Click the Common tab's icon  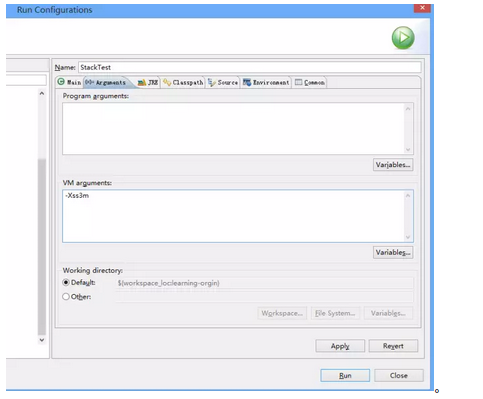[298, 82]
